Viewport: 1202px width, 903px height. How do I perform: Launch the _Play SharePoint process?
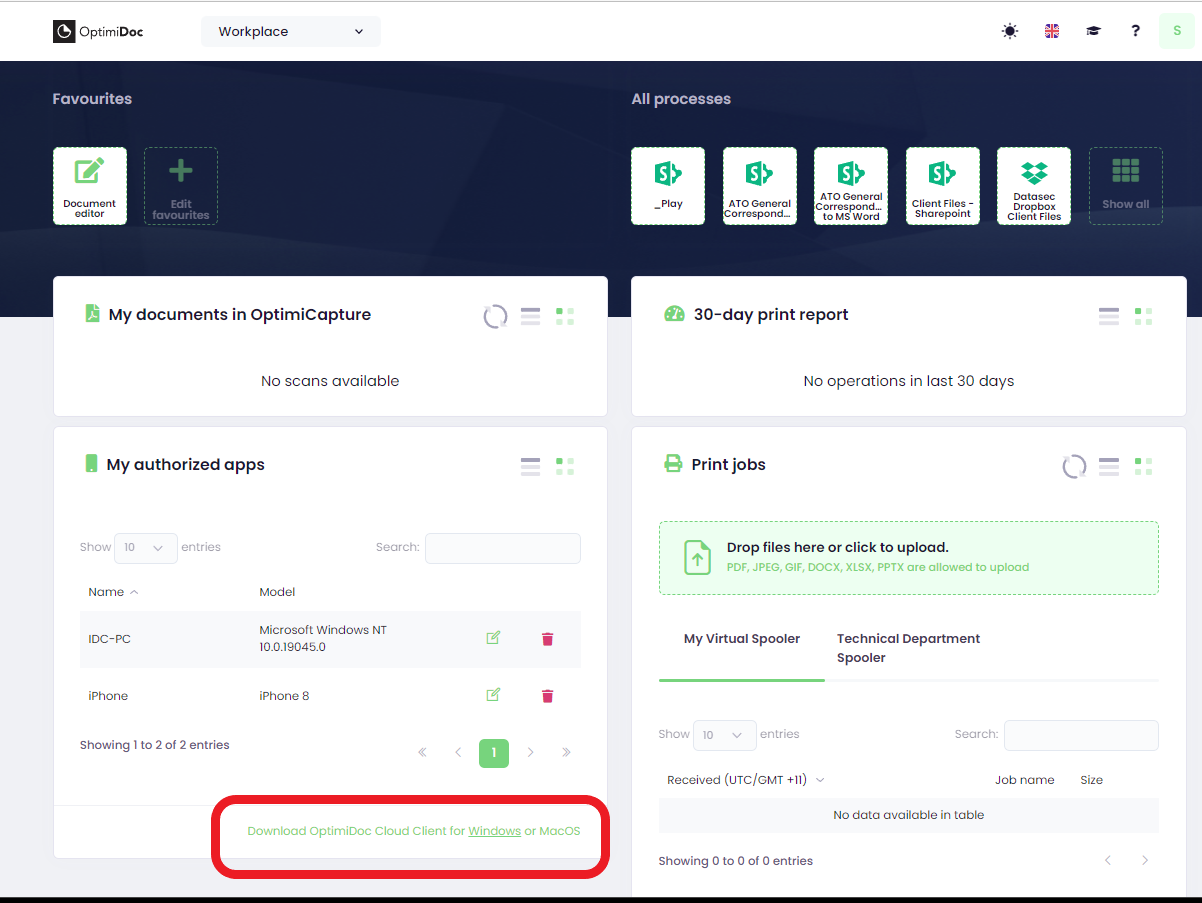(668, 186)
